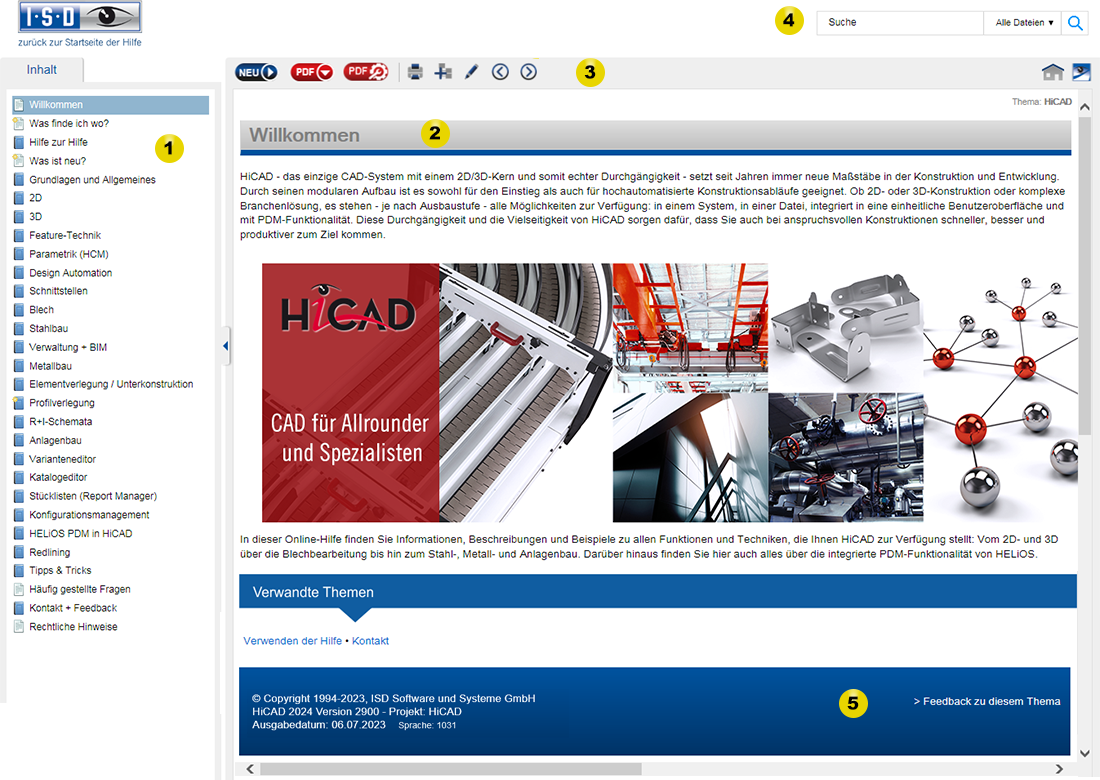Screen dimensions: 1100x780
Task: Click the Verwandte Themen header bar
Action: click(x=658, y=592)
